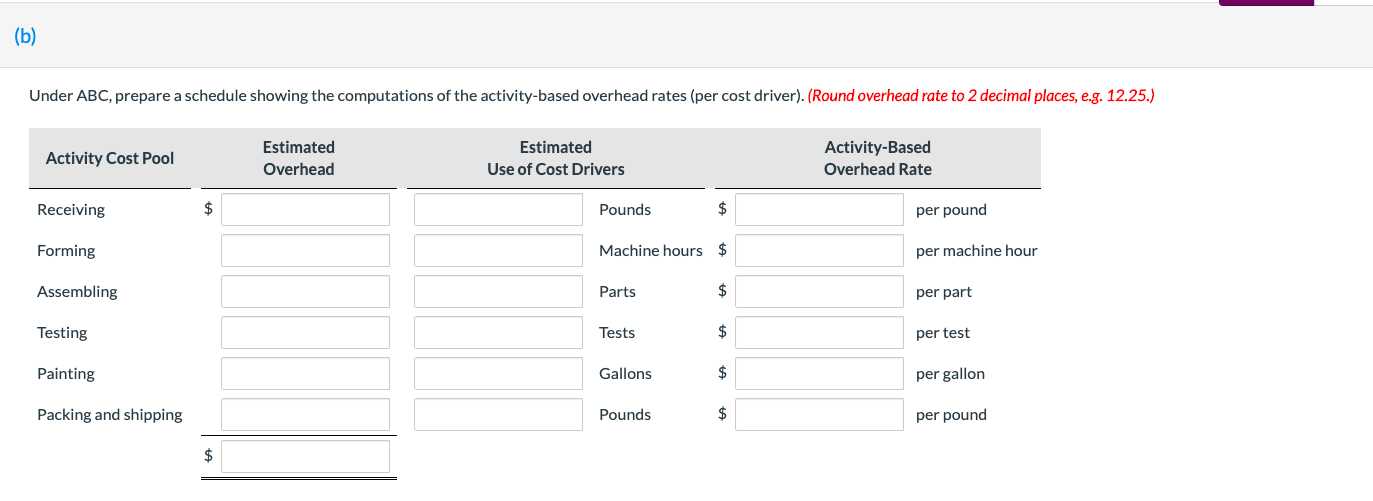Select the Assembling estimated overhead input

(305, 292)
